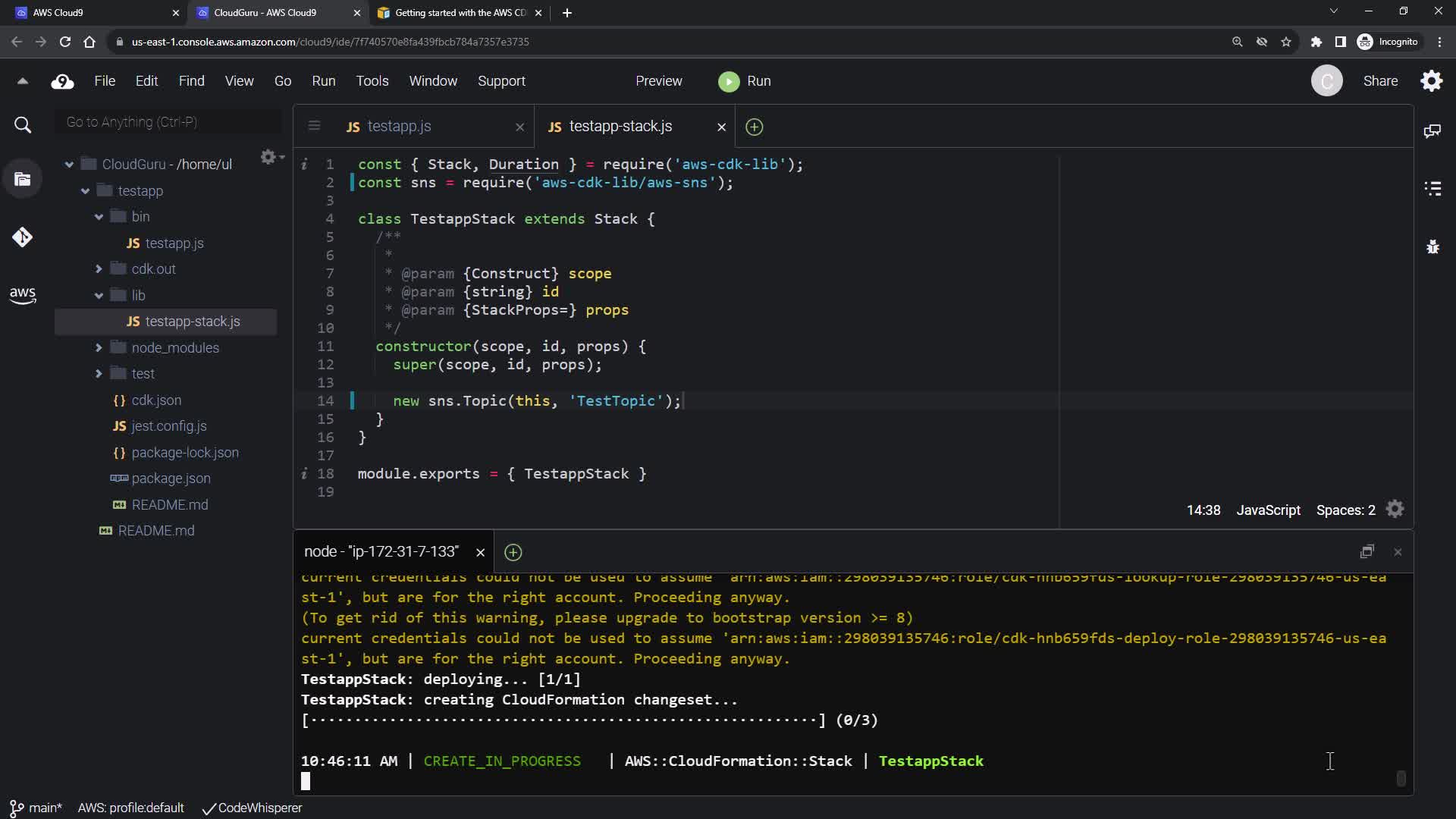Expand the node_modules folder
This screenshot has height=819, width=1456.
99,348
